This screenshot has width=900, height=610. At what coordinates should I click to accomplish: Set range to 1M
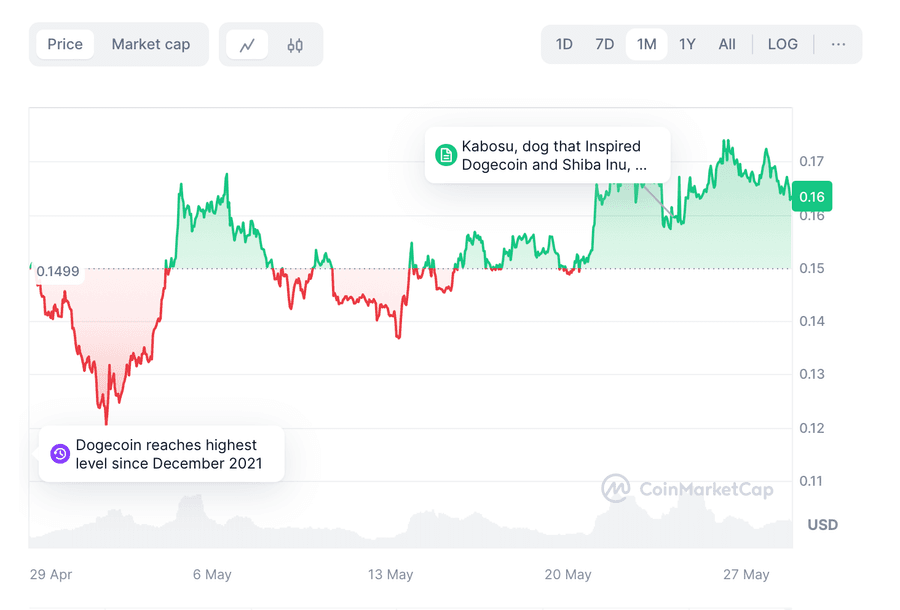pyautogui.click(x=646, y=44)
